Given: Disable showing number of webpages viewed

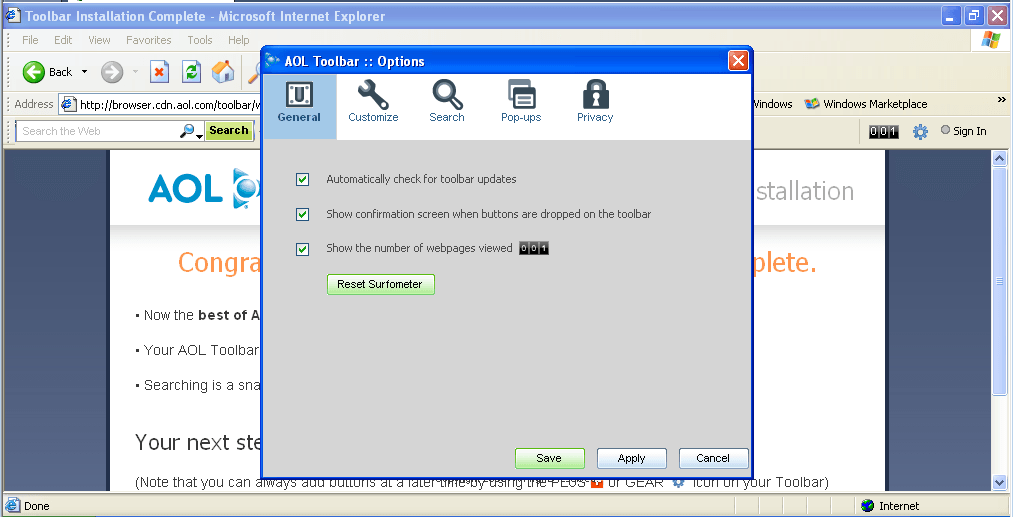Looking at the screenshot, I should pos(303,249).
